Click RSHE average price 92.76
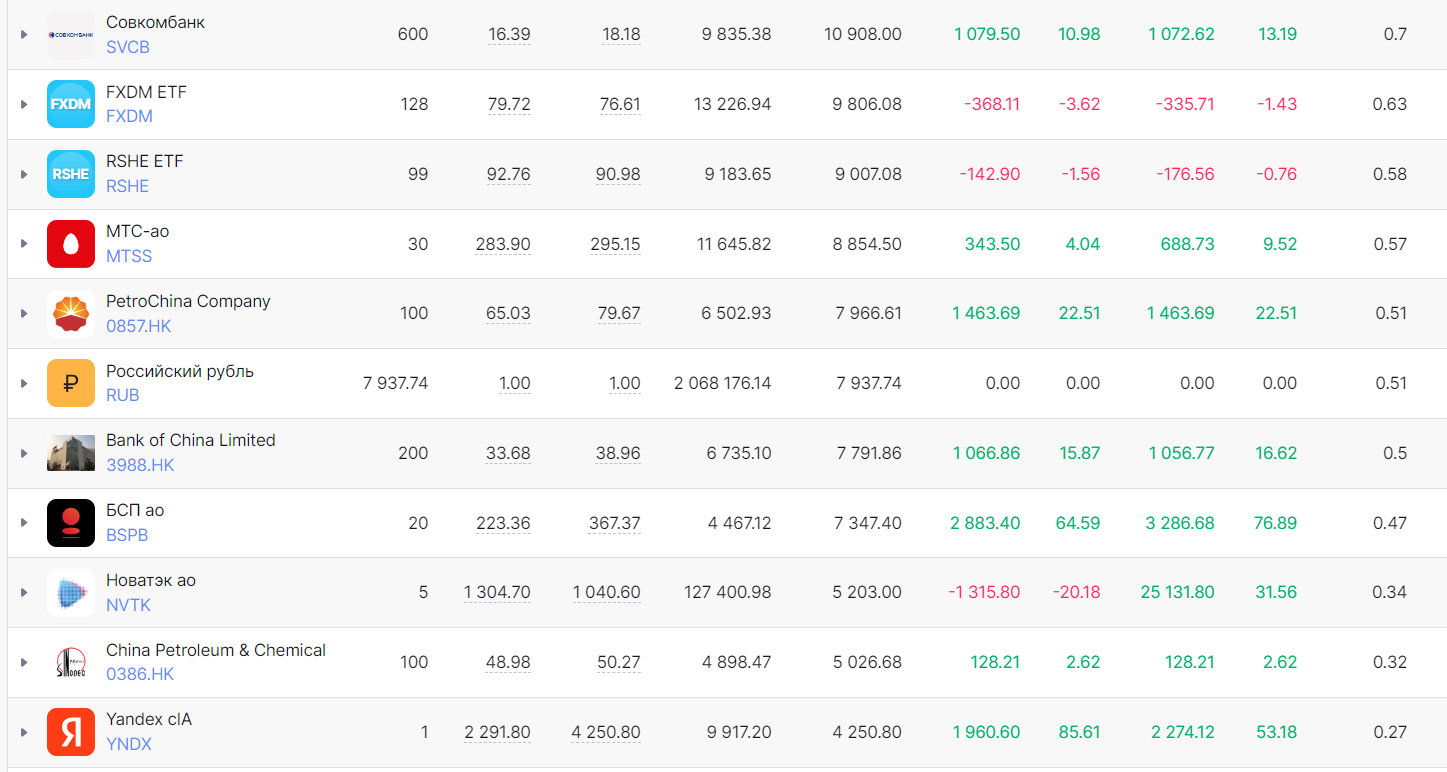 (x=509, y=174)
